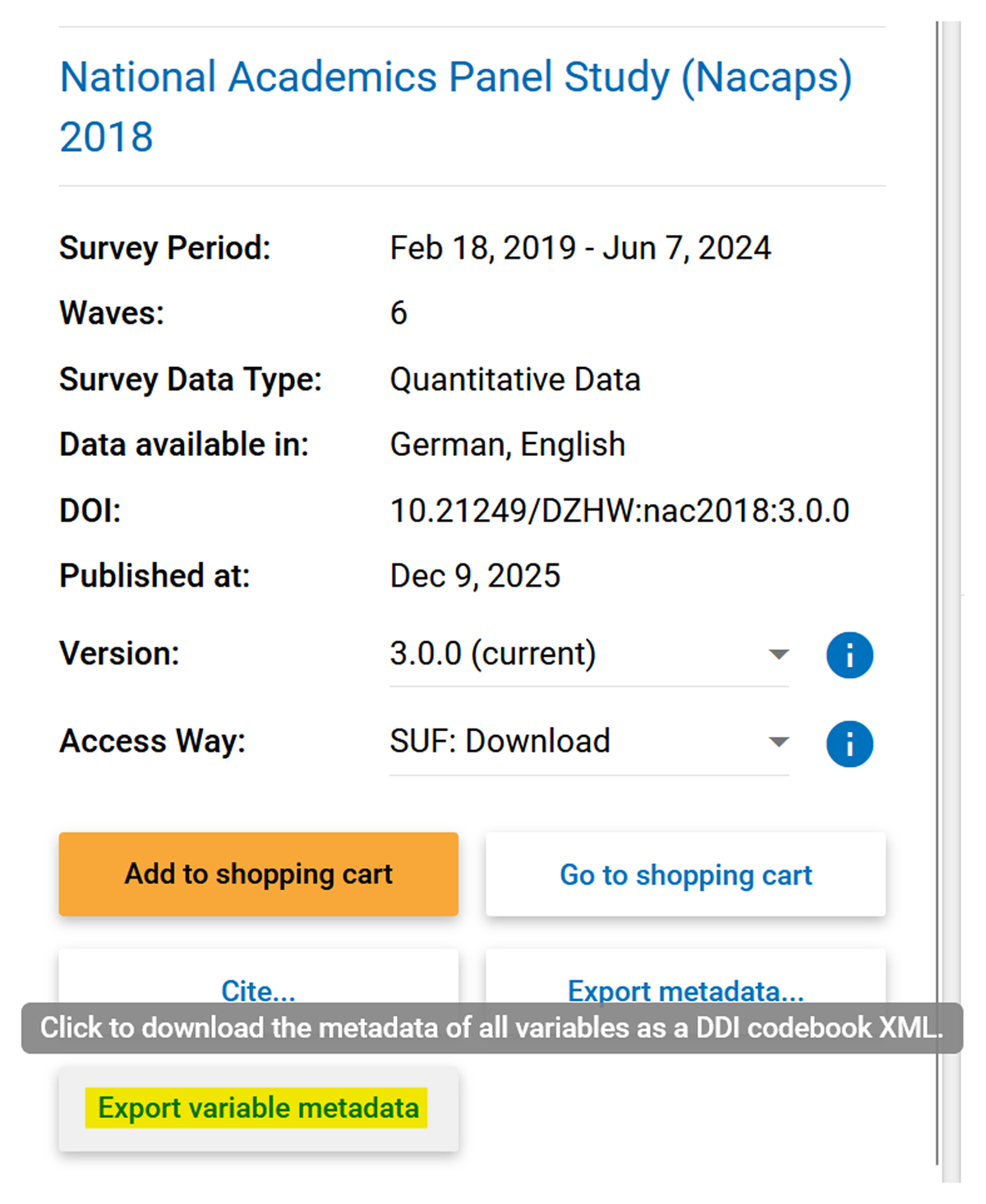Expand the Access Way dropdown arrow

pyautogui.click(x=778, y=742)
